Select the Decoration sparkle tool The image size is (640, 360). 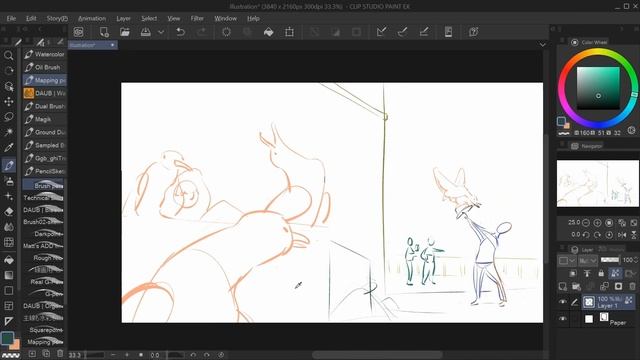tap(8, 196)
